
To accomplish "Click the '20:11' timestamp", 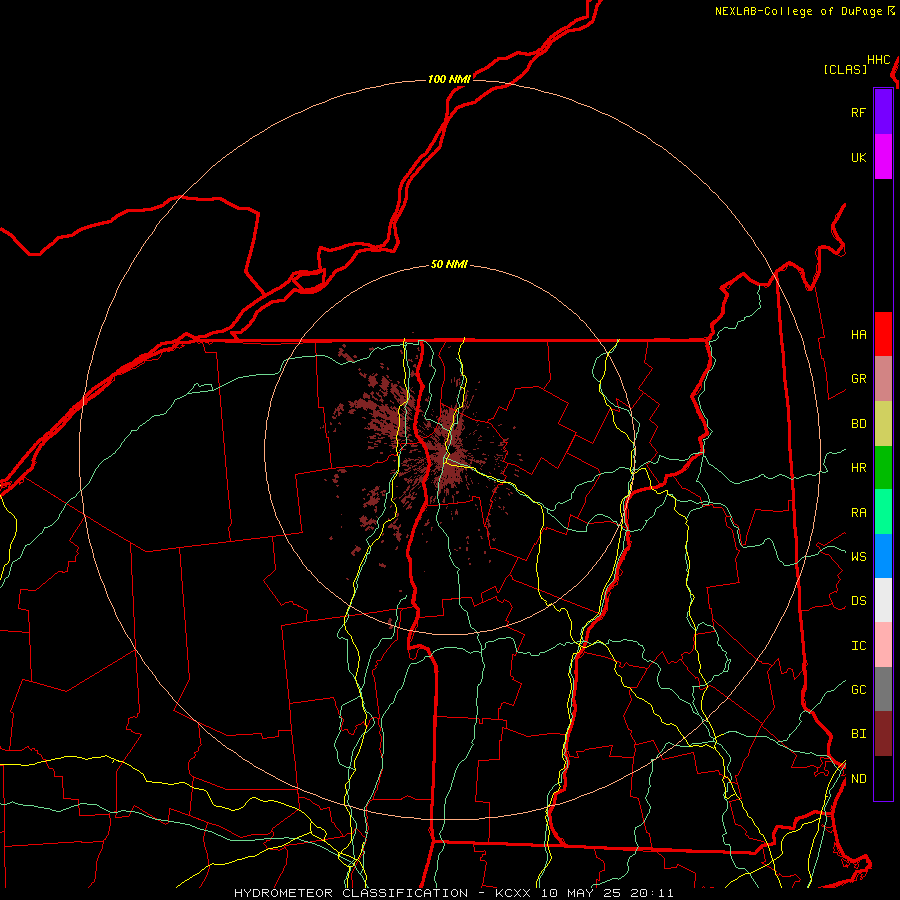I will tap(651, 893).
